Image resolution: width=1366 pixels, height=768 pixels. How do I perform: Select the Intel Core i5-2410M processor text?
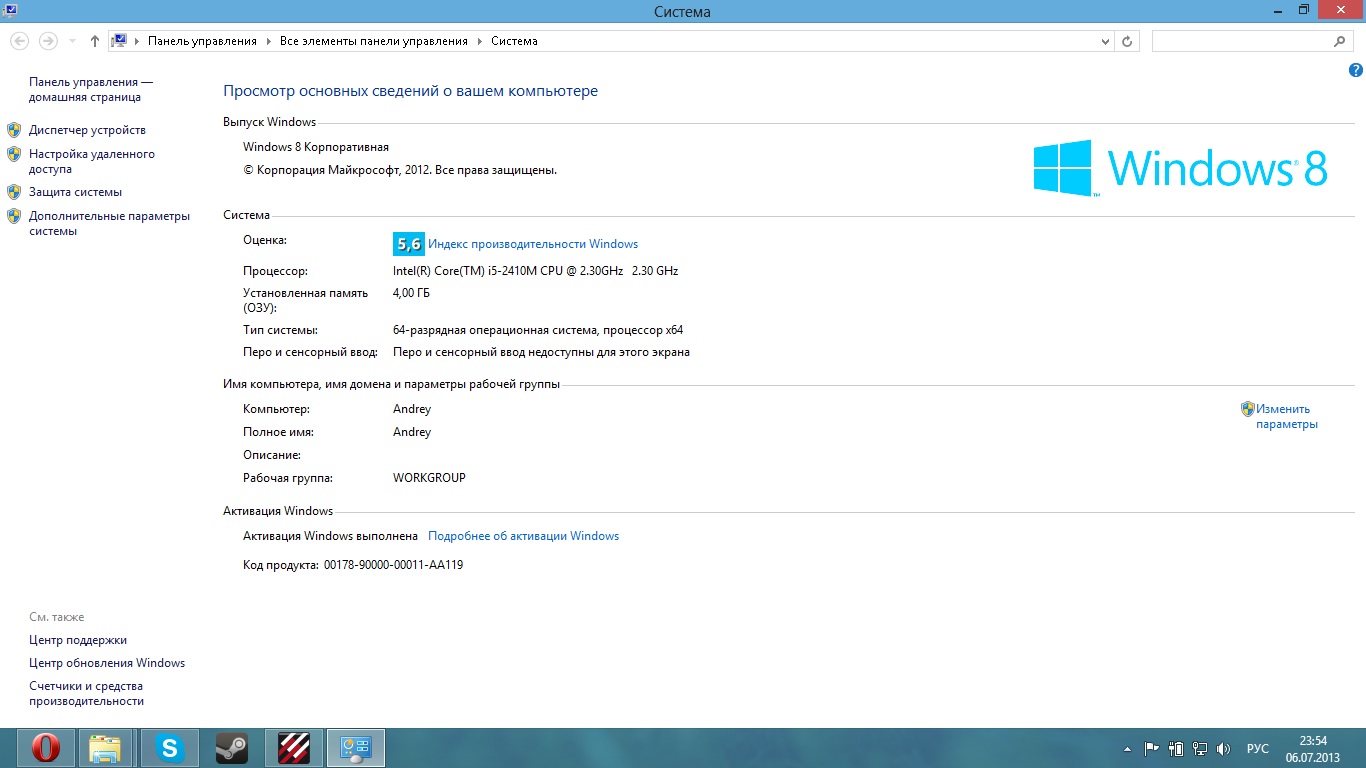tap(536, 271)
